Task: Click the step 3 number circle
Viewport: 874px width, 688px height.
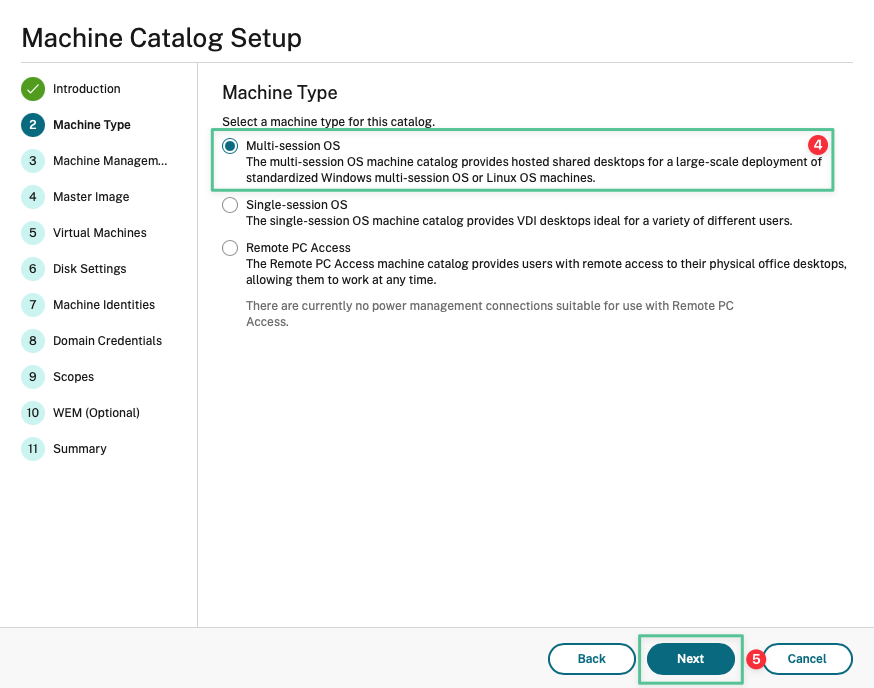Action: pos(33,161)
